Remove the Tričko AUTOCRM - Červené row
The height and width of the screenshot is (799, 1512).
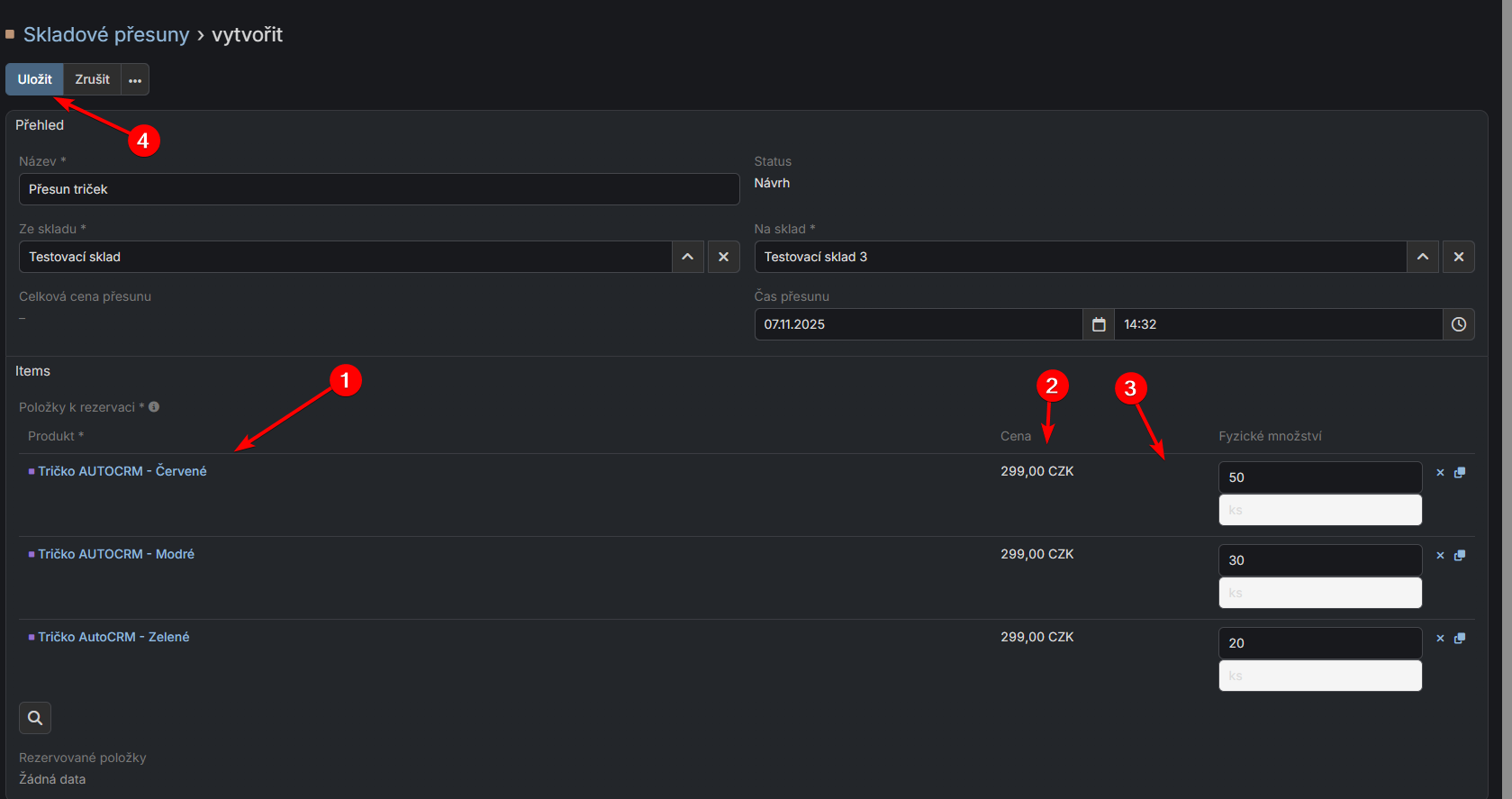pyautogui.click(x=1440, y=473)
